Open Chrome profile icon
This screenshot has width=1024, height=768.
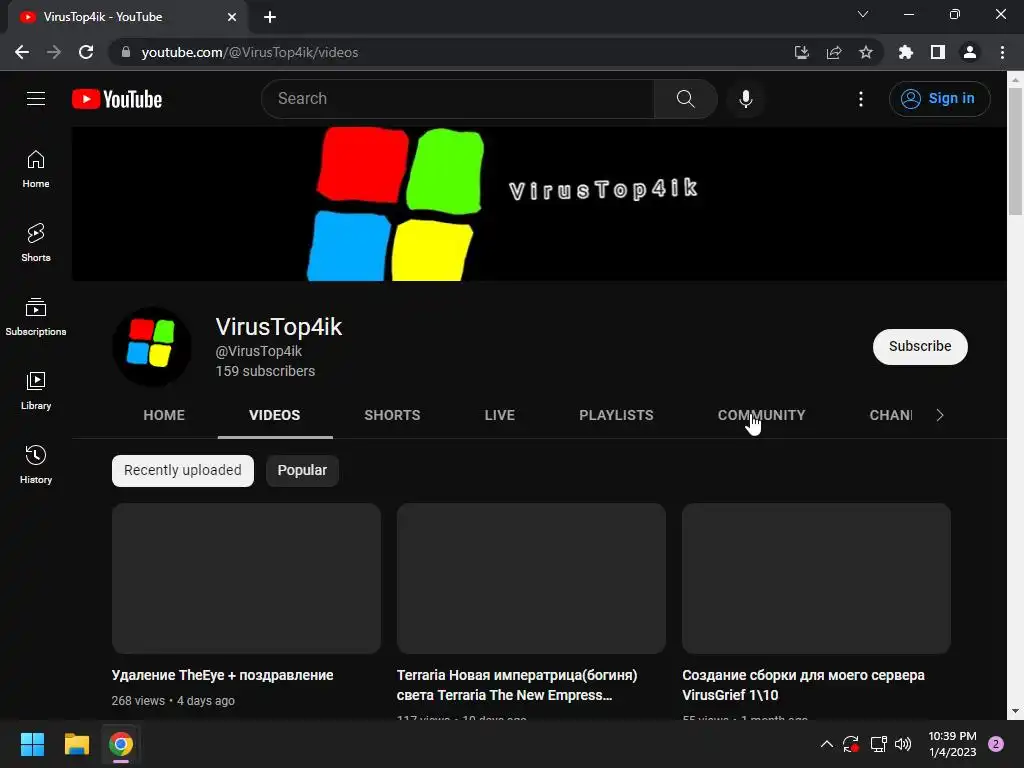[970, 52]
